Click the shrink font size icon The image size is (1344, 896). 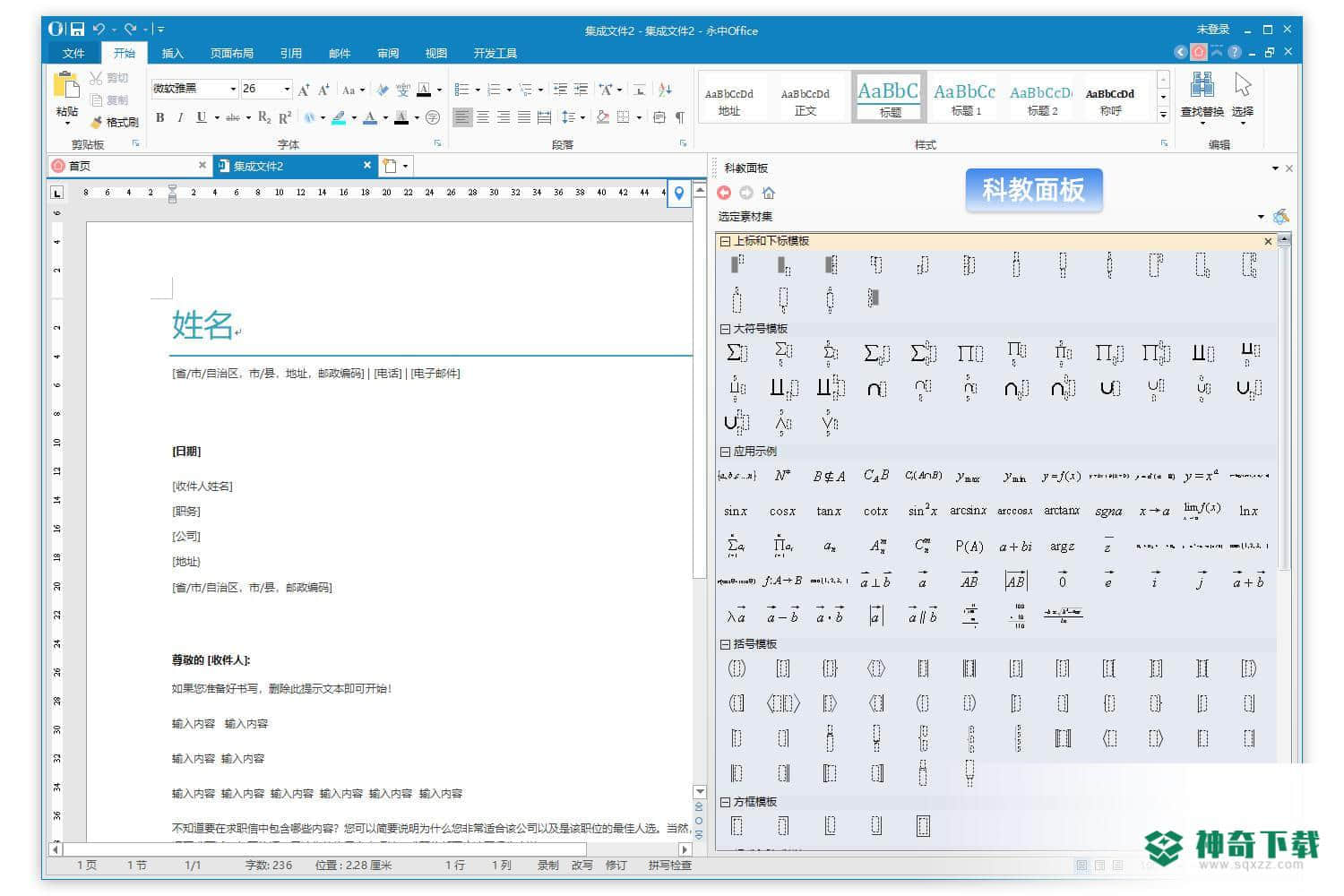click(x=323, y=90)
